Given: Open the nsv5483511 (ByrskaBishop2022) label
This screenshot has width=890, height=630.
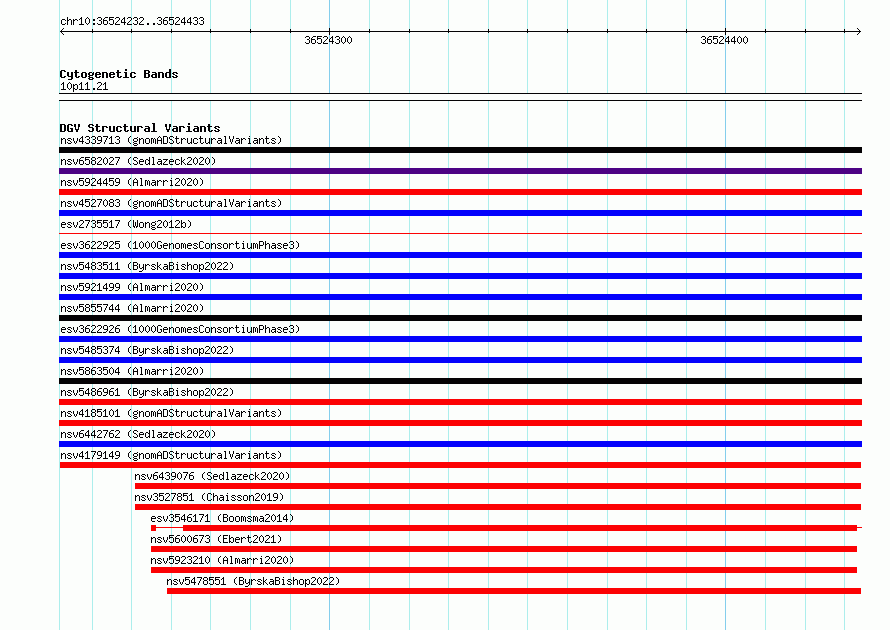Looking at the screenshot, I should (x=147, y=266).
